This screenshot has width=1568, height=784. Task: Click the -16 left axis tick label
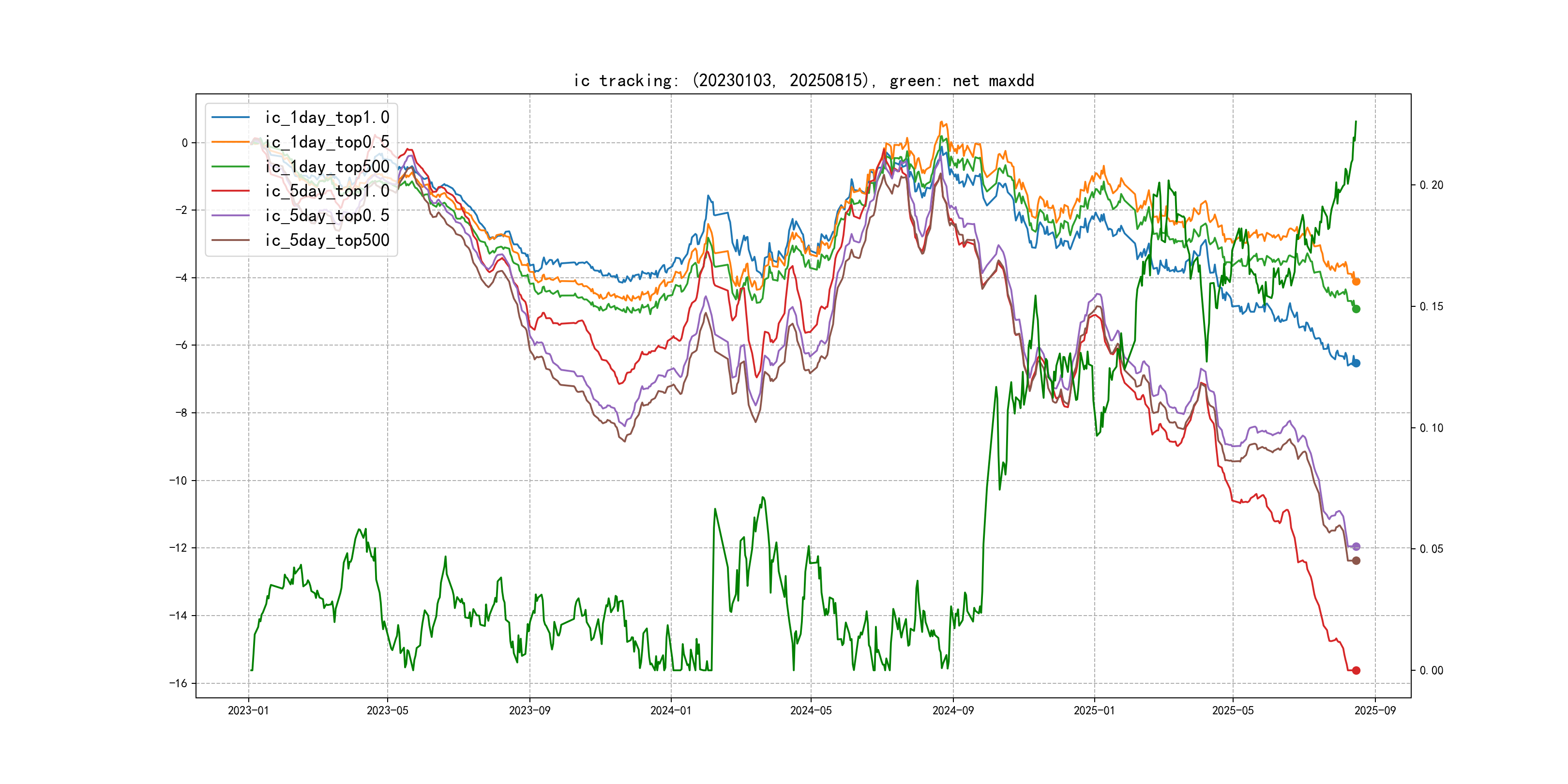pos(179,683)
